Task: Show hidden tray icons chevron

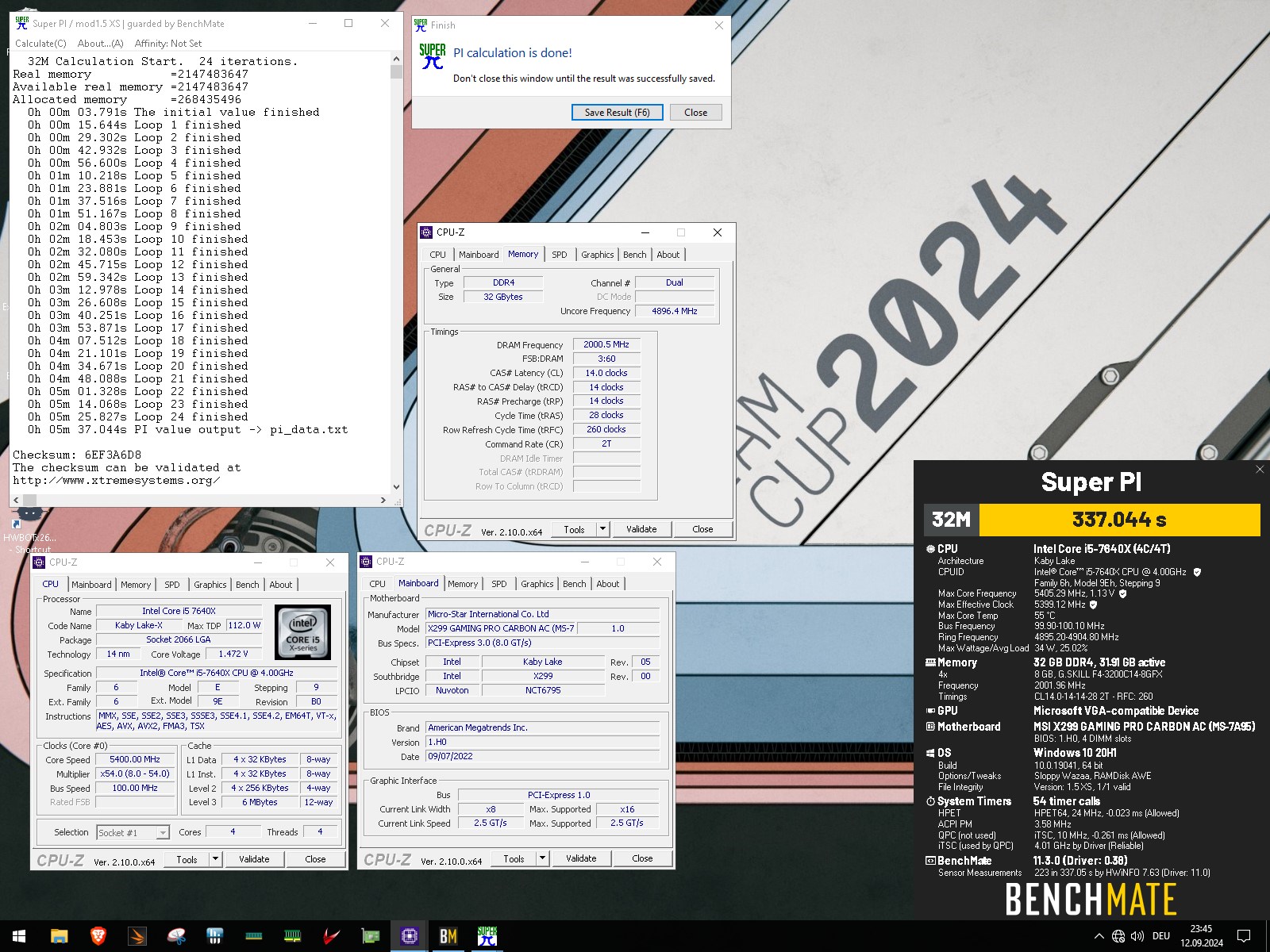Action: (x=1099, y=936)
